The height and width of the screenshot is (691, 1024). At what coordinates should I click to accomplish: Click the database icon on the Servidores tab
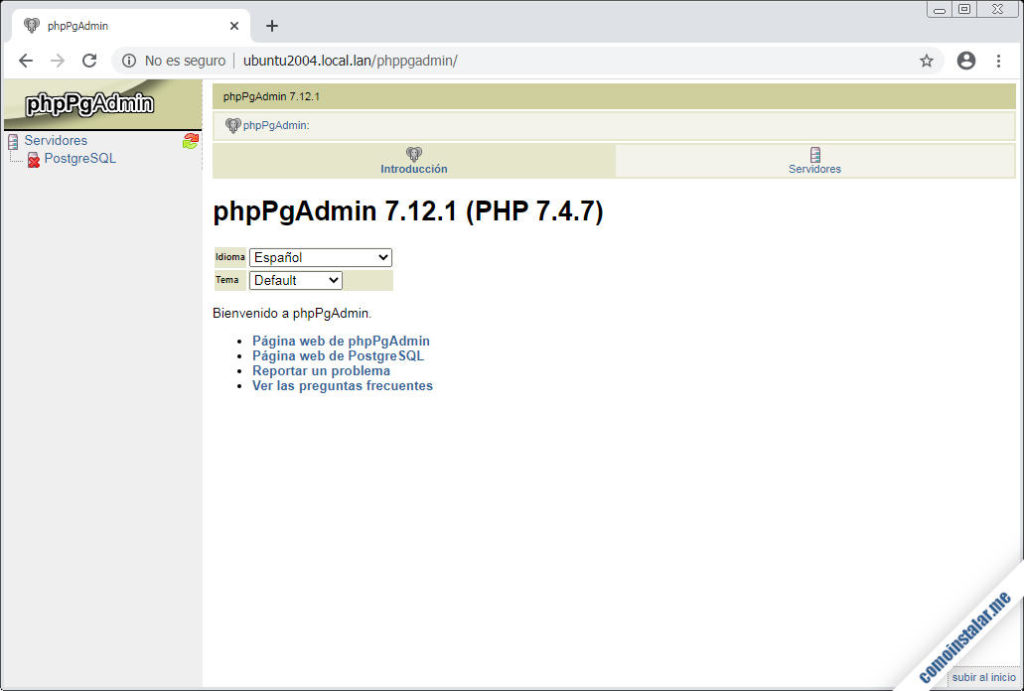click(x=814, y=155)
